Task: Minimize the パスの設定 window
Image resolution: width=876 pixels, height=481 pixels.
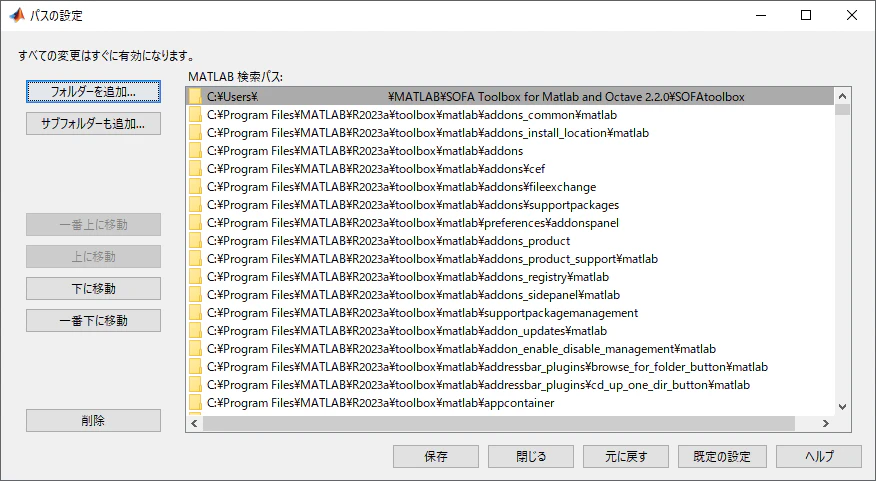Action: coord(761,15)
